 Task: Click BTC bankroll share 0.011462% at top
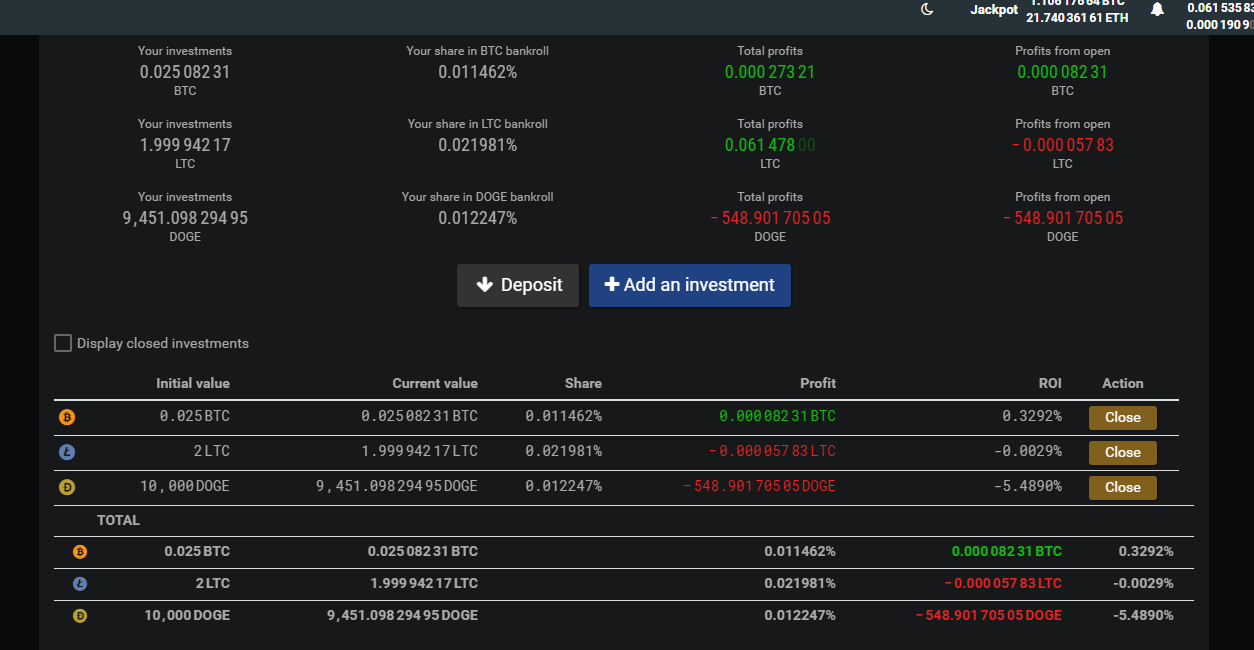[478, 72]
